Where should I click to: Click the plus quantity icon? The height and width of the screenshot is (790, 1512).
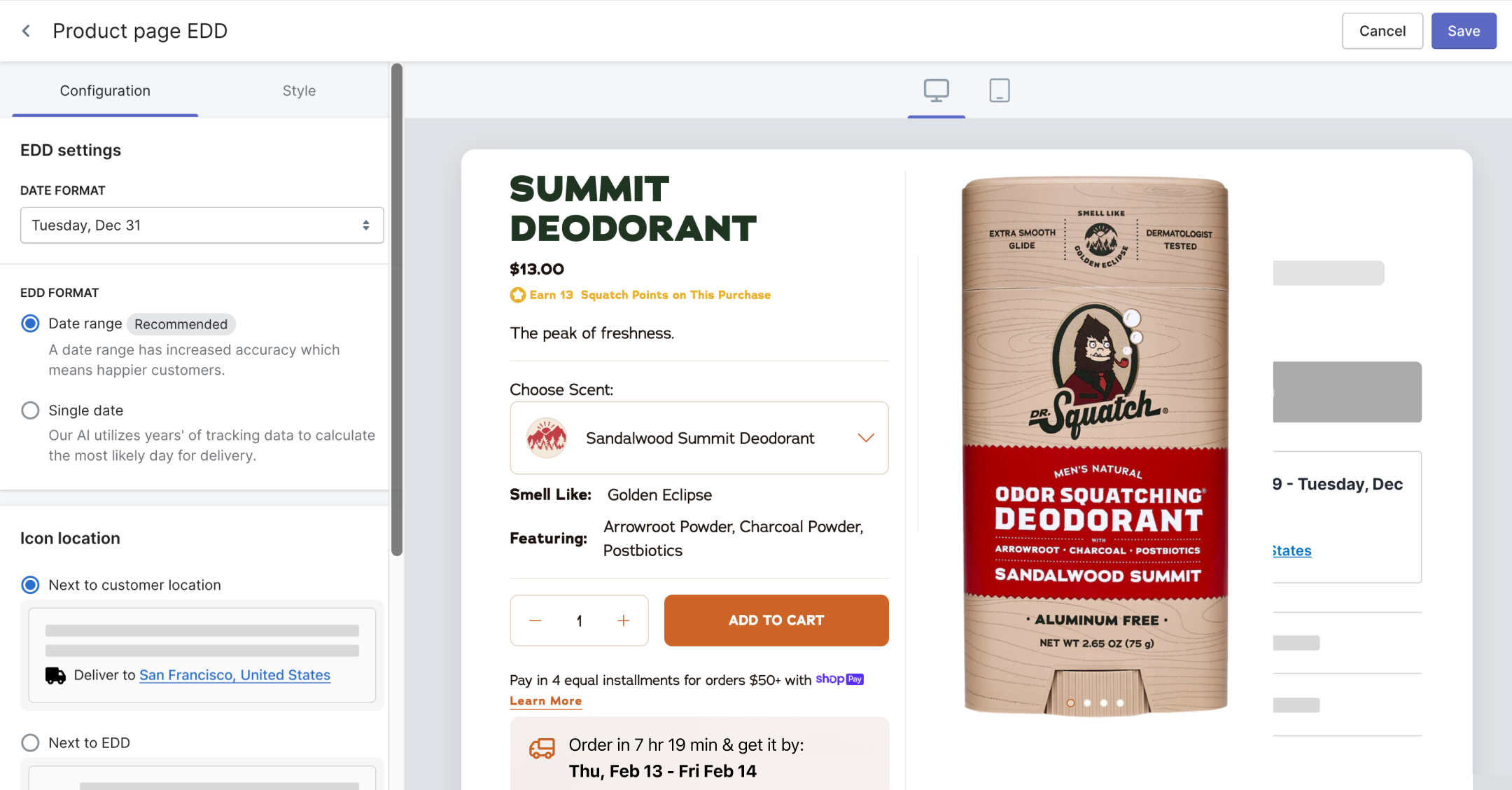[623, 621]
